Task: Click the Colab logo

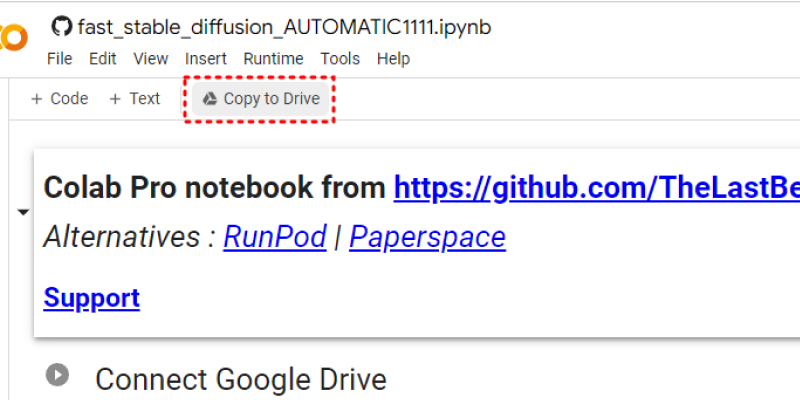Action: 13,37
